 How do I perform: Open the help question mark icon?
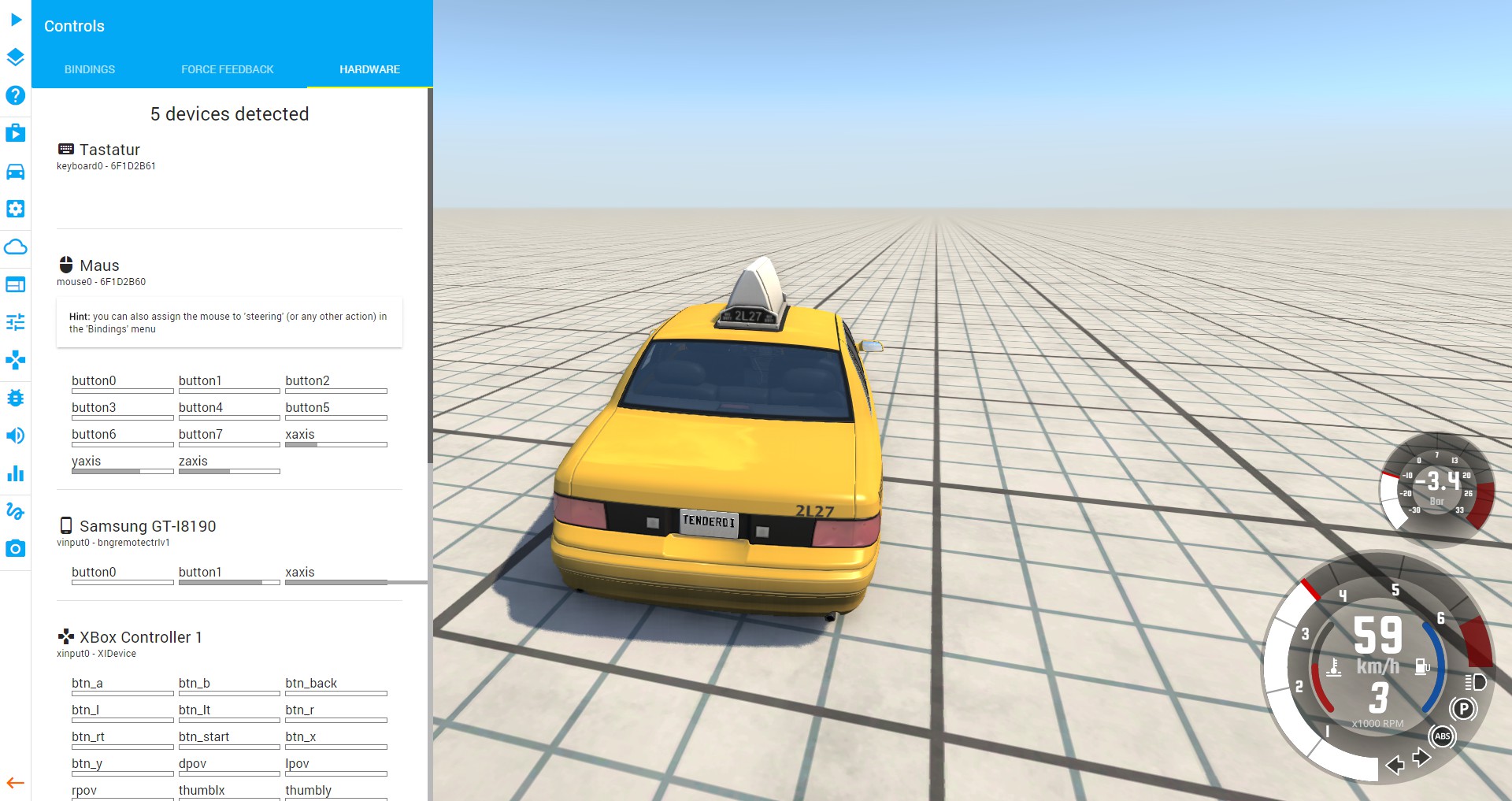16,95
